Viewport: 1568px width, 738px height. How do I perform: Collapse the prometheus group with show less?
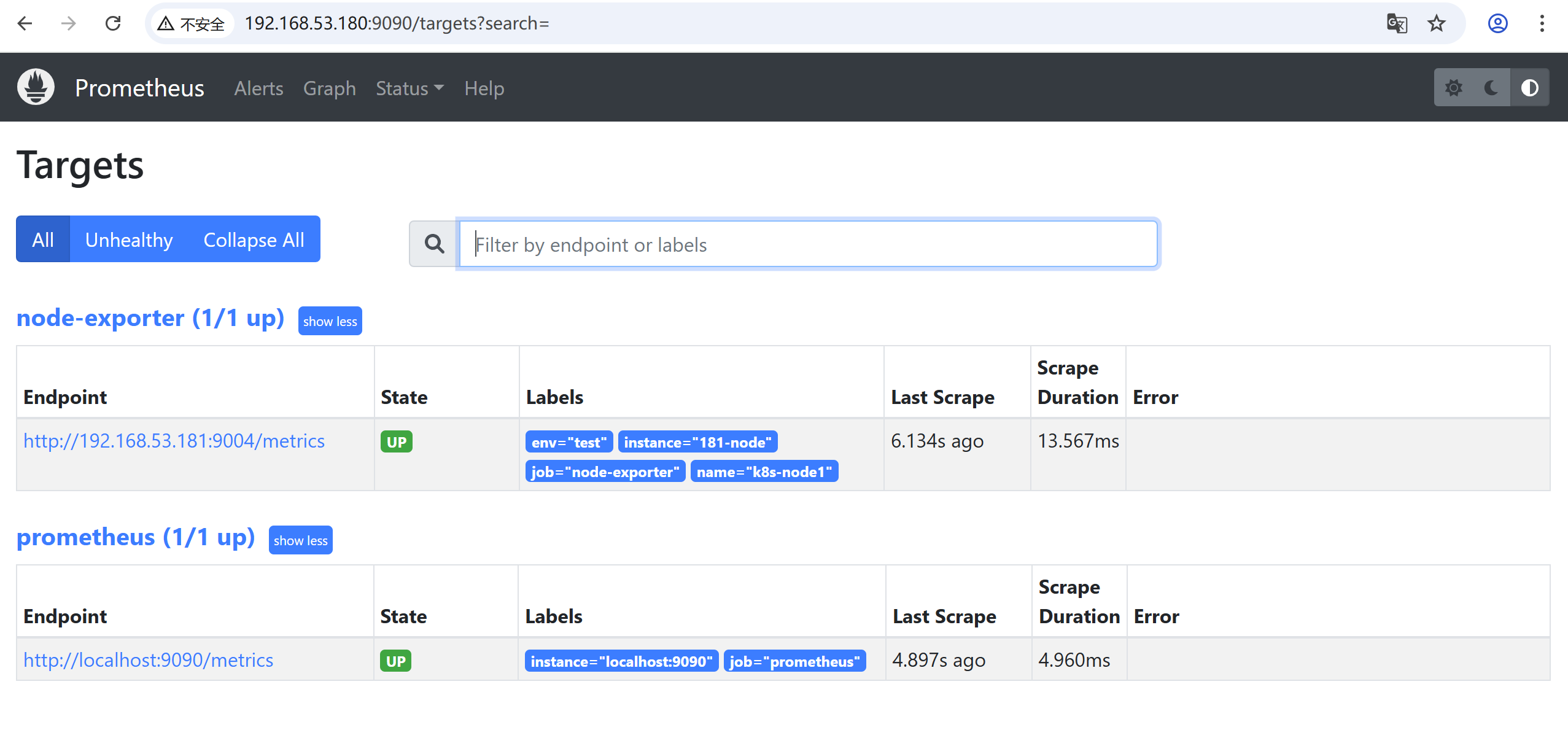pyautogui.click(x=300, y=540)
